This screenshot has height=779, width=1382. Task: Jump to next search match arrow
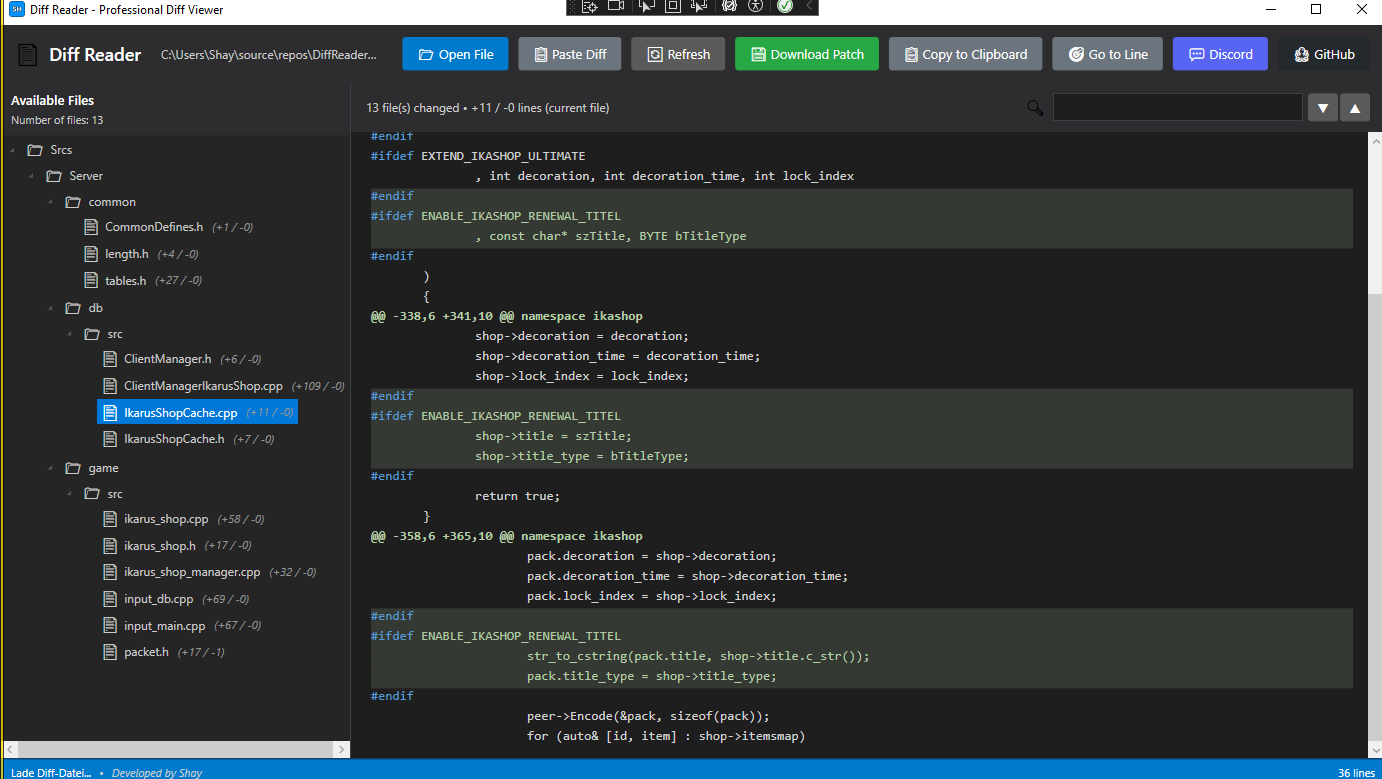coord(1323,108)
